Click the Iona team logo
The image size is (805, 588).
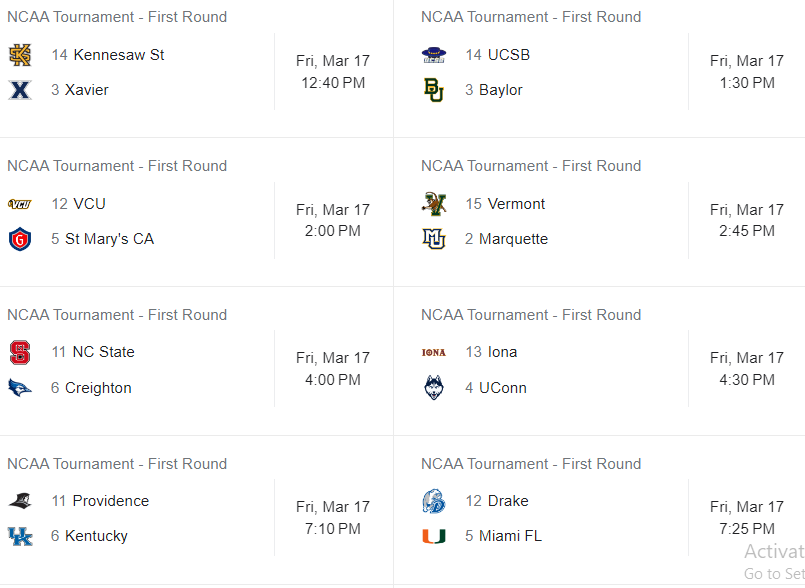(x=434, y=352)
